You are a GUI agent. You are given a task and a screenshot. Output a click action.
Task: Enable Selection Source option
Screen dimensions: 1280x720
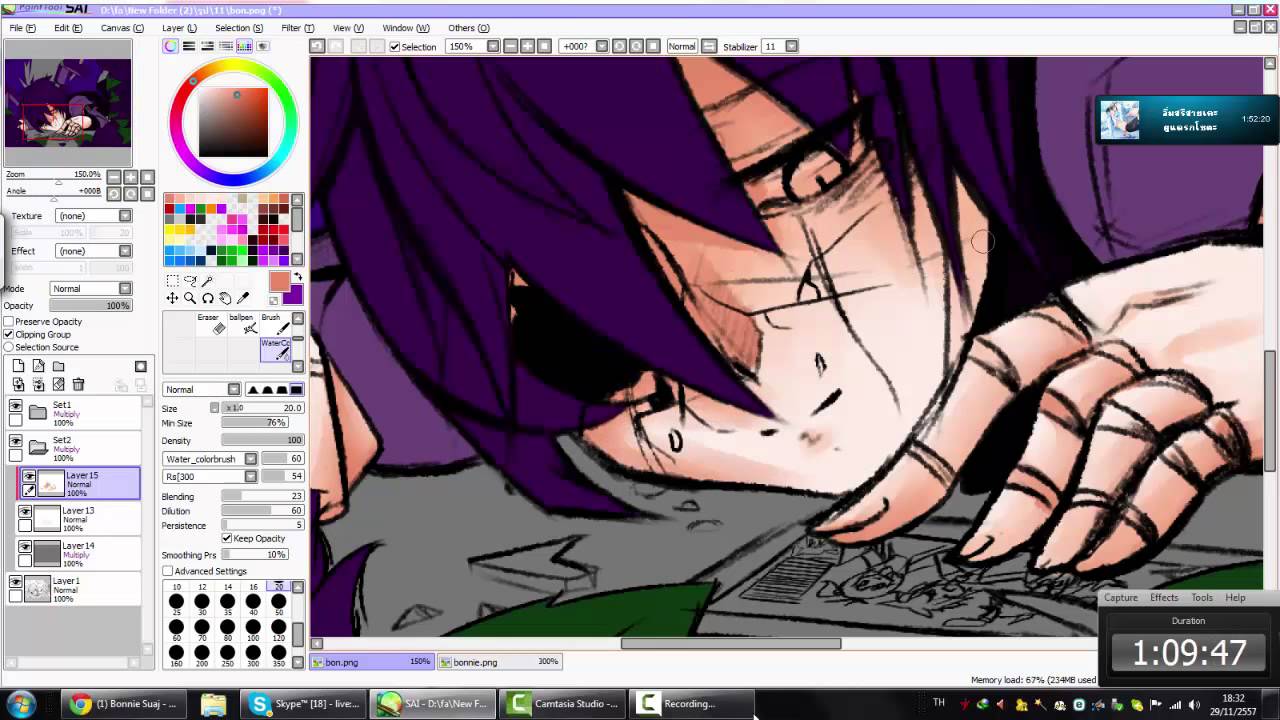9,347
